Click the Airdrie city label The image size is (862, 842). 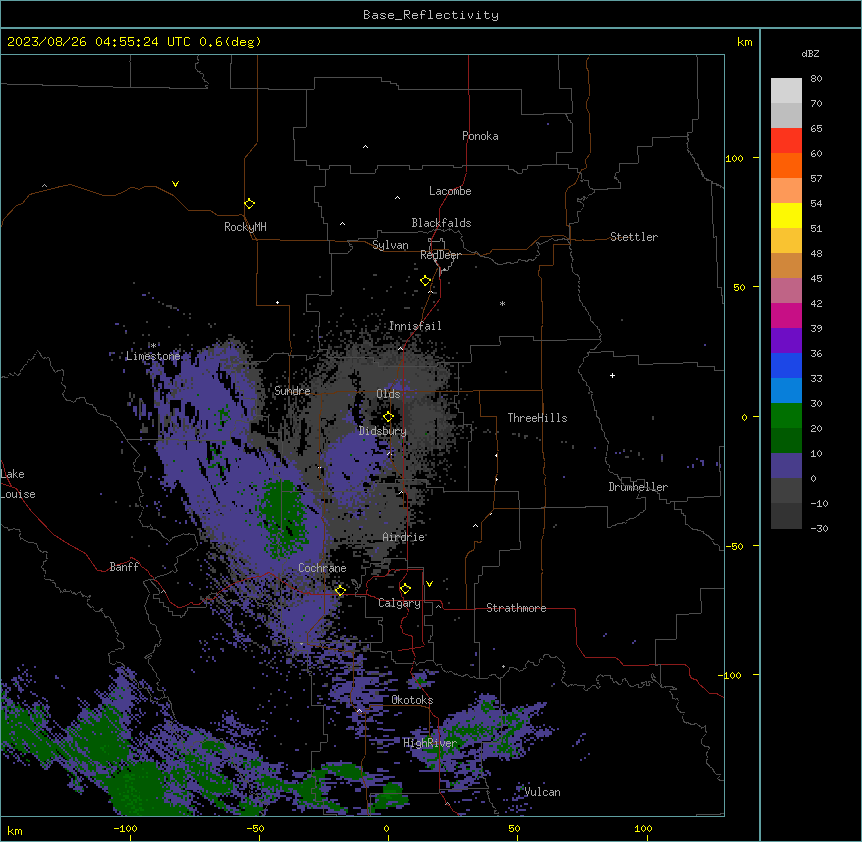point(404,537)
